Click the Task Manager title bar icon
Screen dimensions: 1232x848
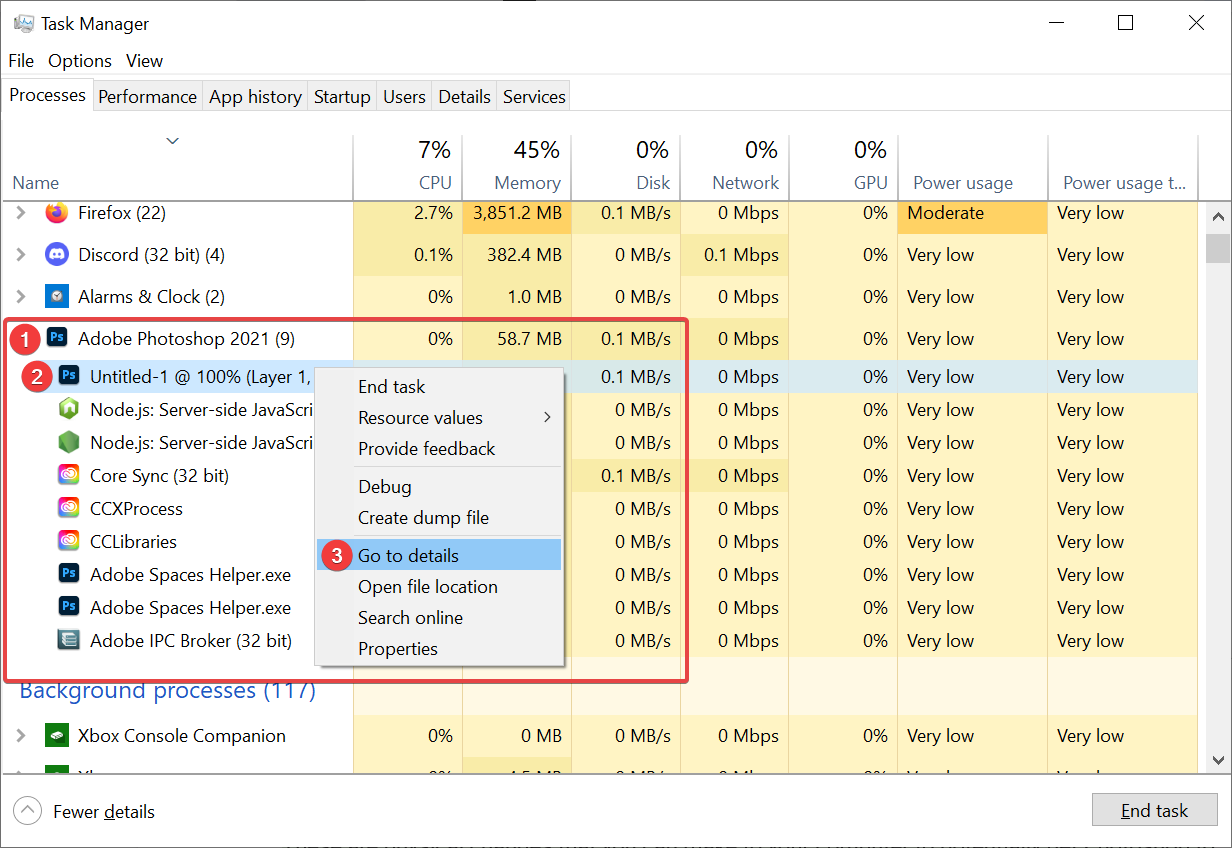[24, 23]
